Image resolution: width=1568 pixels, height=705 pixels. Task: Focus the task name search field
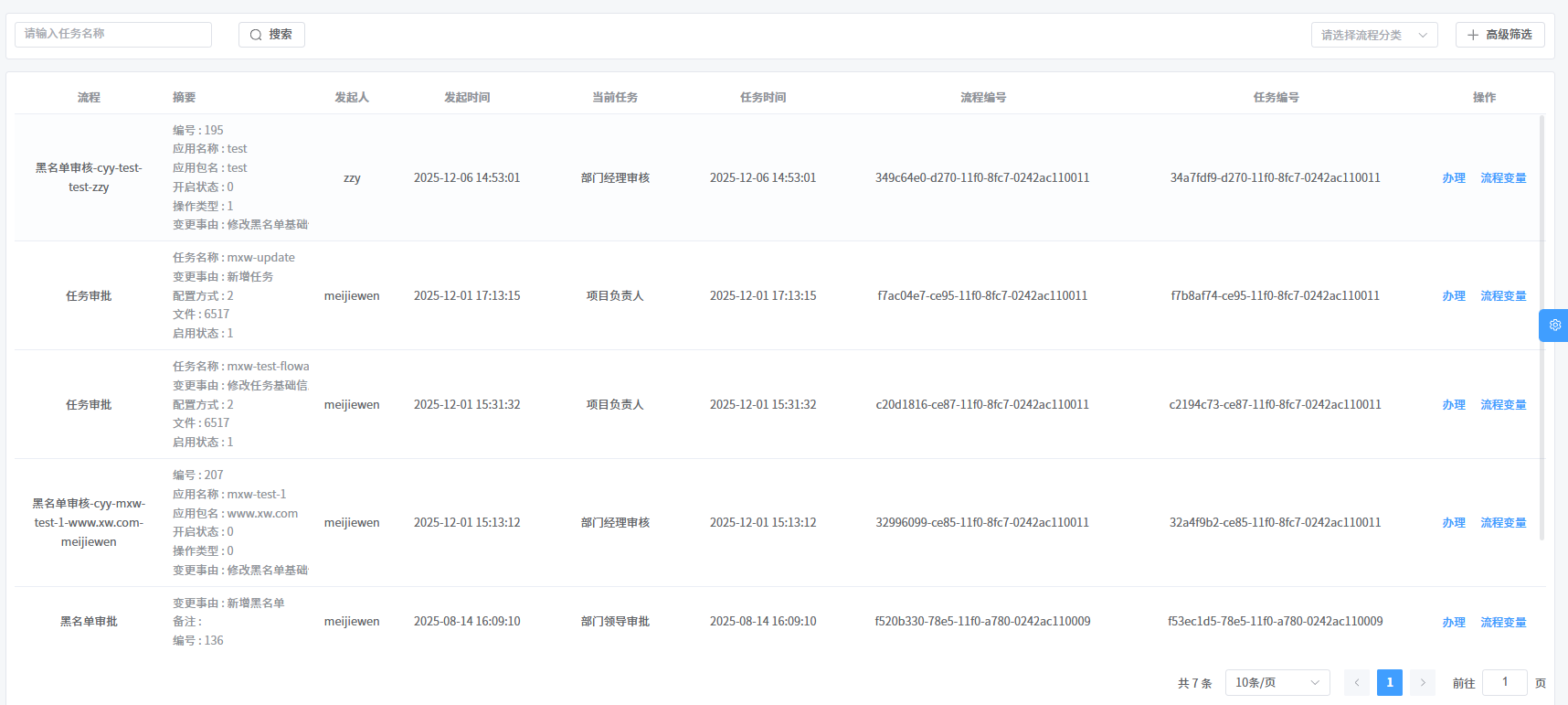pos(113,35)
